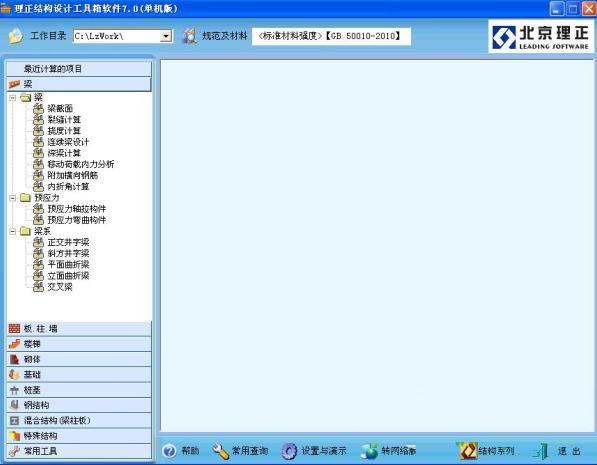Image resolution: width=597 pixels, height=465 pixels.
Task: Click the 转网络版 globe icon
Action: [369, 451]
